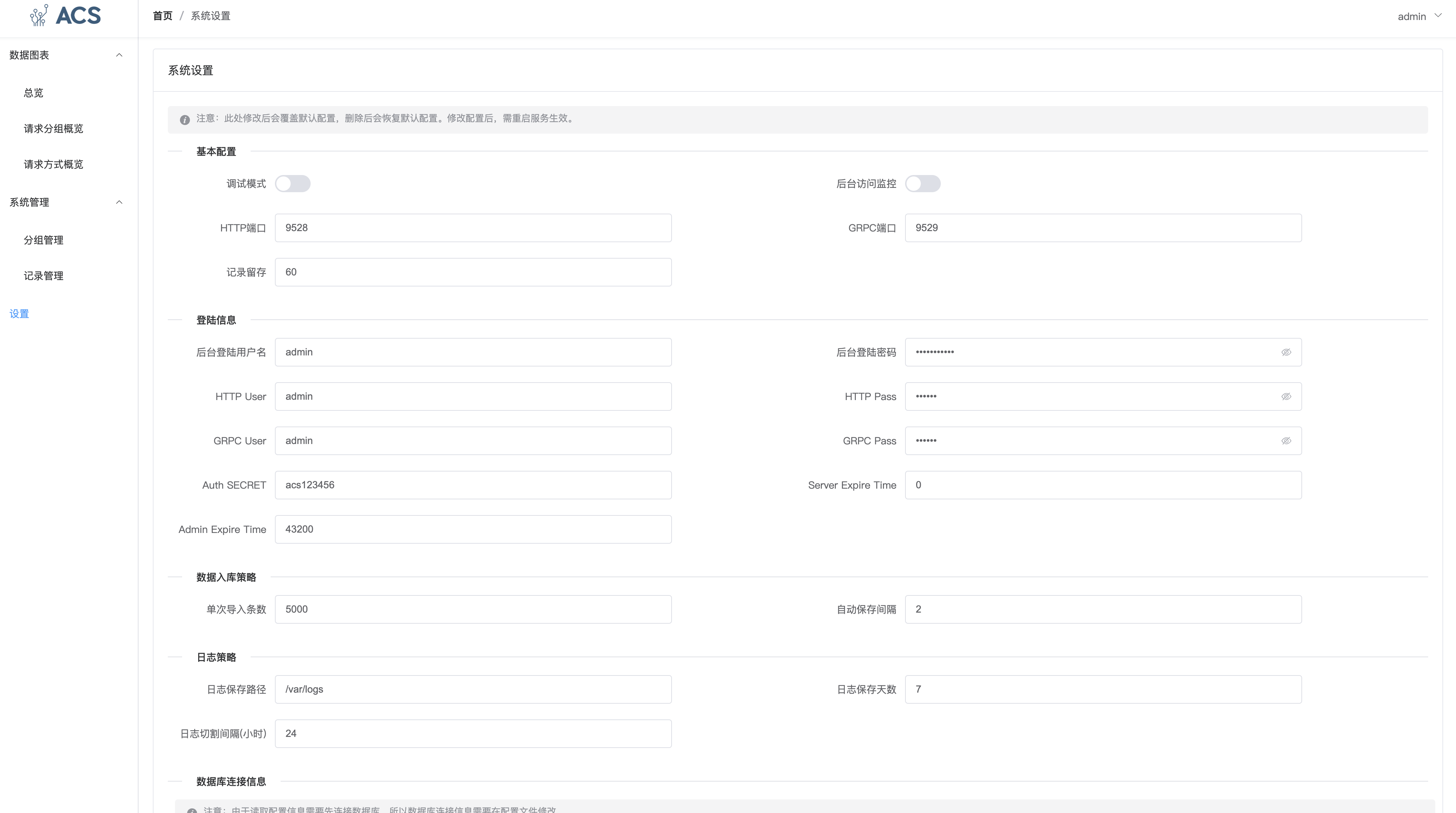This screenshot has height=813, width=1456.
Task: Click the 首页 breadcrumb link
Action: pyautogui.click(x=162, y=16)
